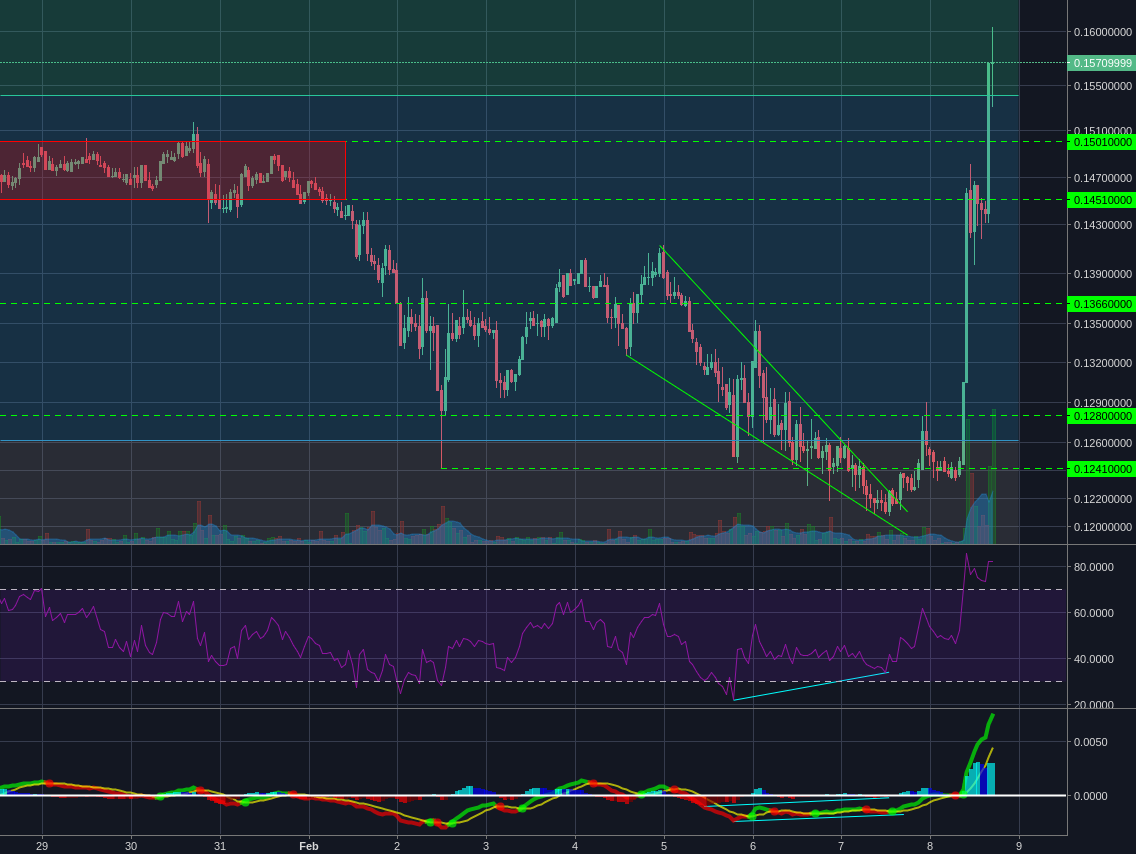The image size is (1136, 854).
Task: Click date label 2 on time axis
Action: click(x=397, y=845)
